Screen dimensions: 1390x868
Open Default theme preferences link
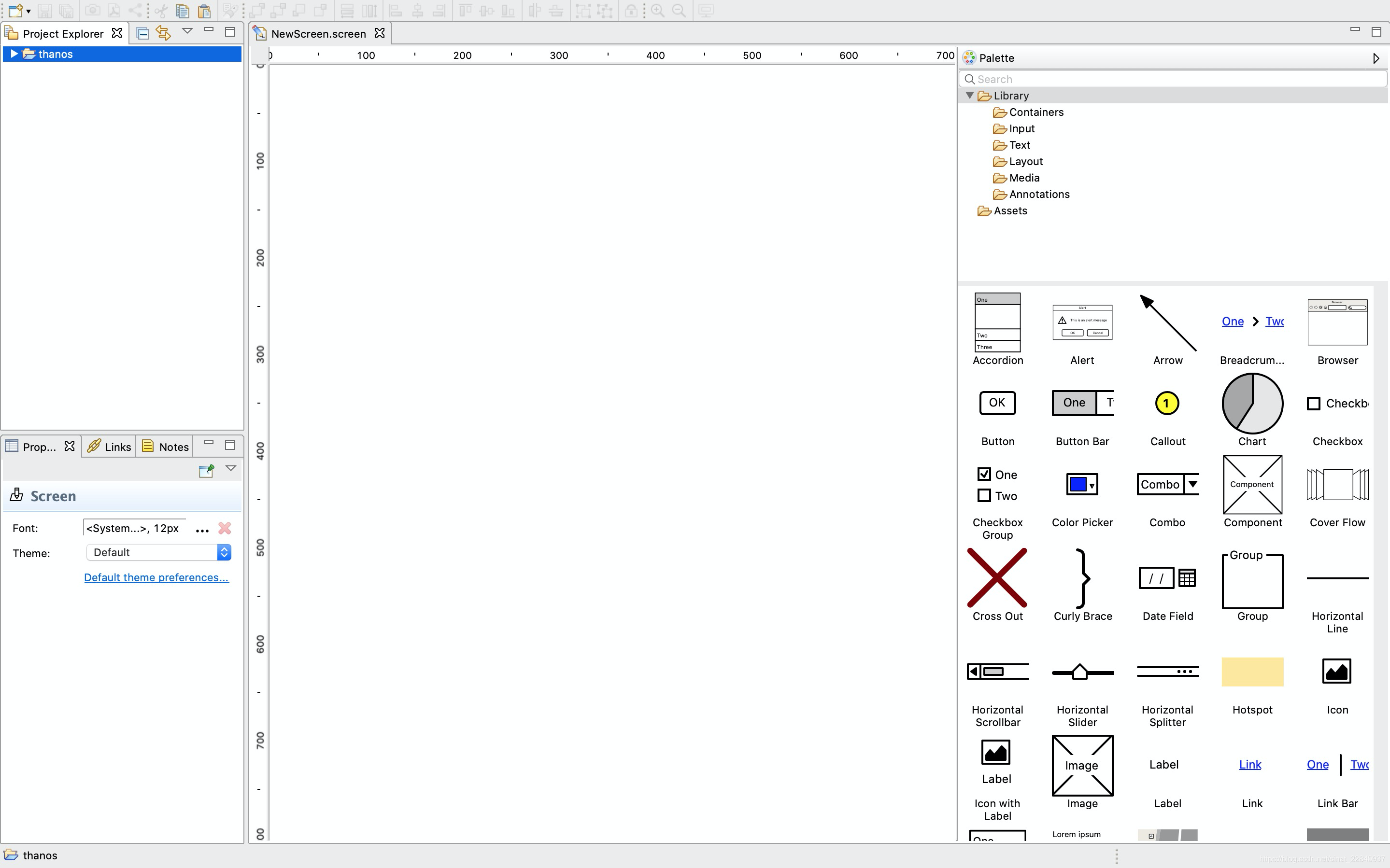tap(156, 577)
